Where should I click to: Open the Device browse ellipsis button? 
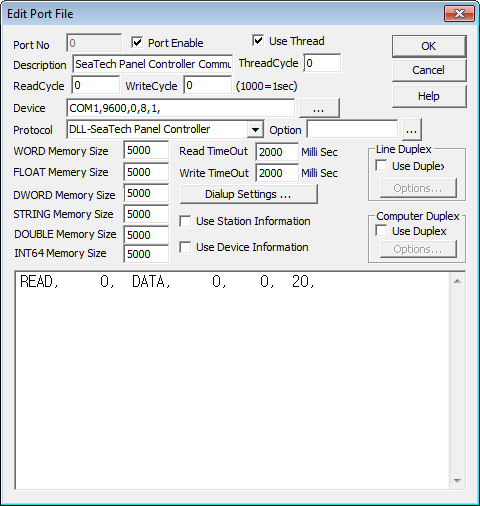(x=319, y=108)
